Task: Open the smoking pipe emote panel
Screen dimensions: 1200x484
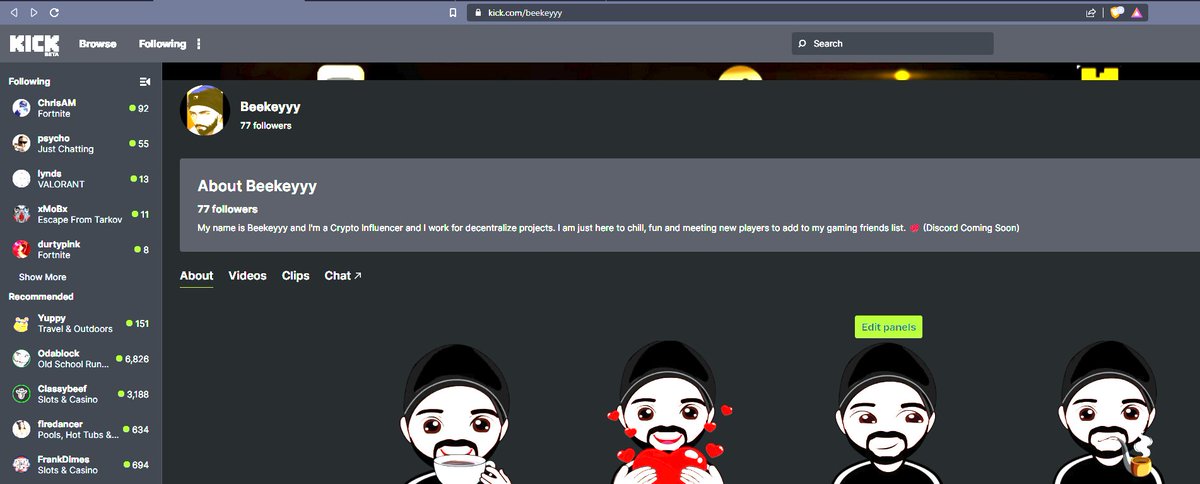Action: point(1108,412)
